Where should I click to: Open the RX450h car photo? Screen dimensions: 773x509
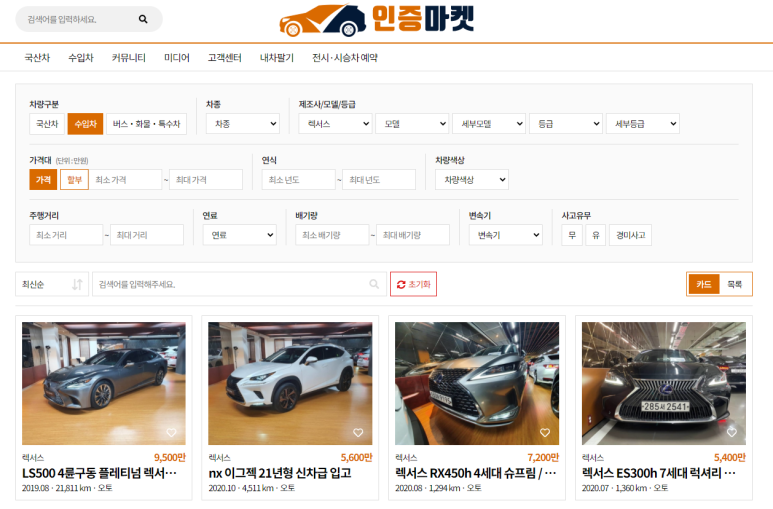tap(477, 383)
